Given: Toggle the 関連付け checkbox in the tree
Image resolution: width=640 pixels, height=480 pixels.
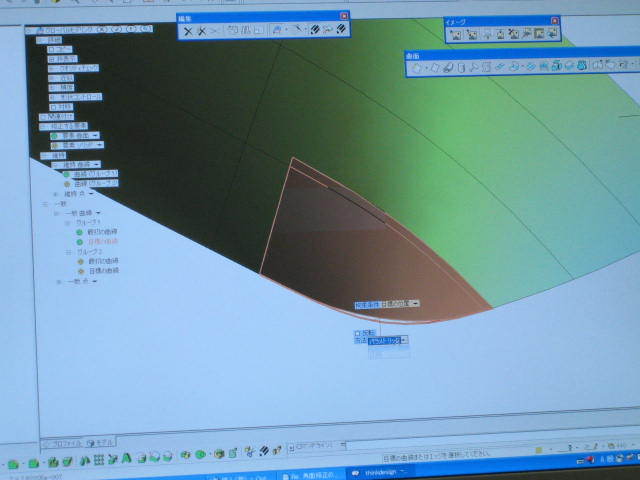Looking at the screenshot, I should click(x=44, y=117).
